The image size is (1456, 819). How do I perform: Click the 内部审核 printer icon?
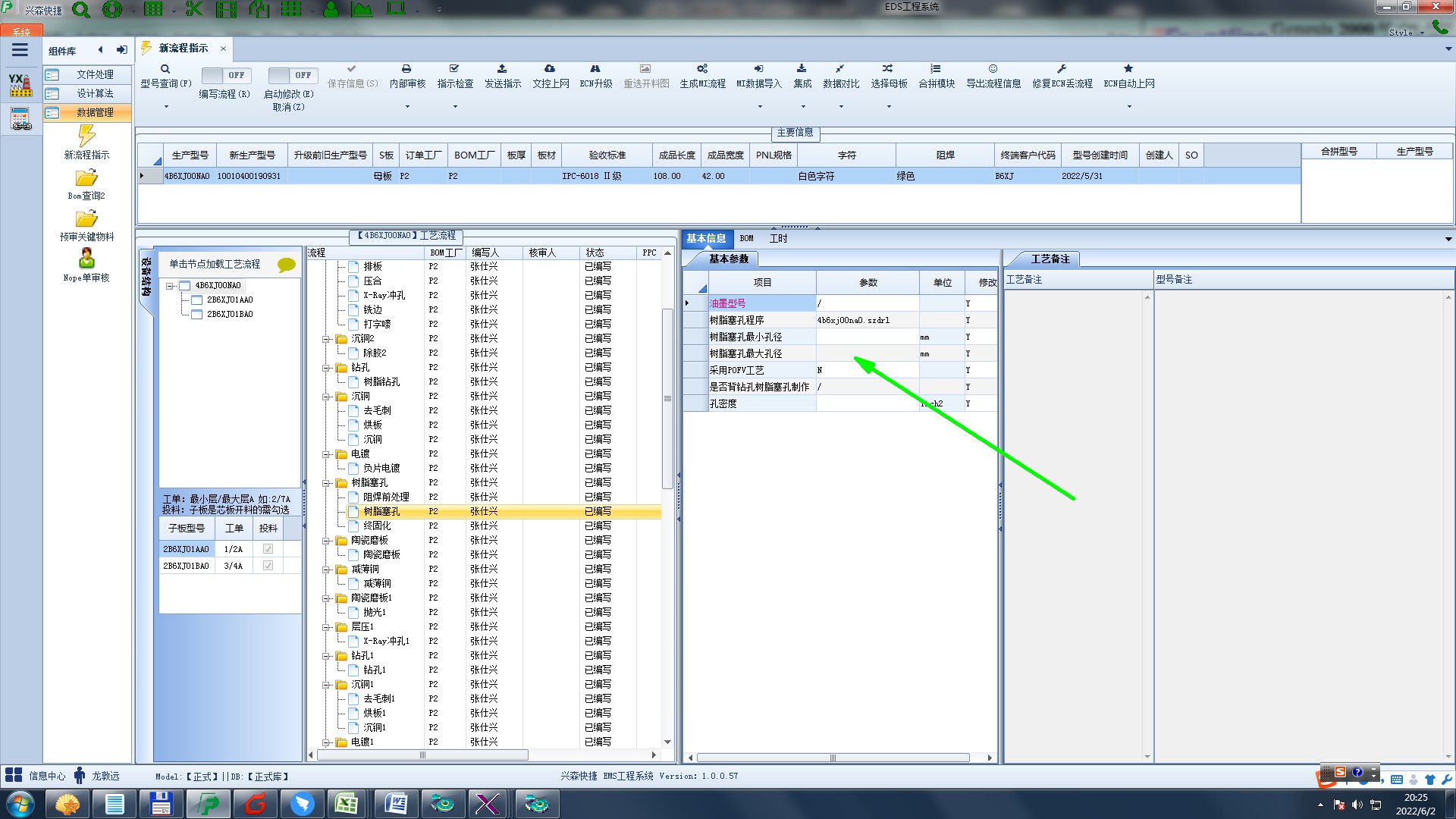(406, 68)
